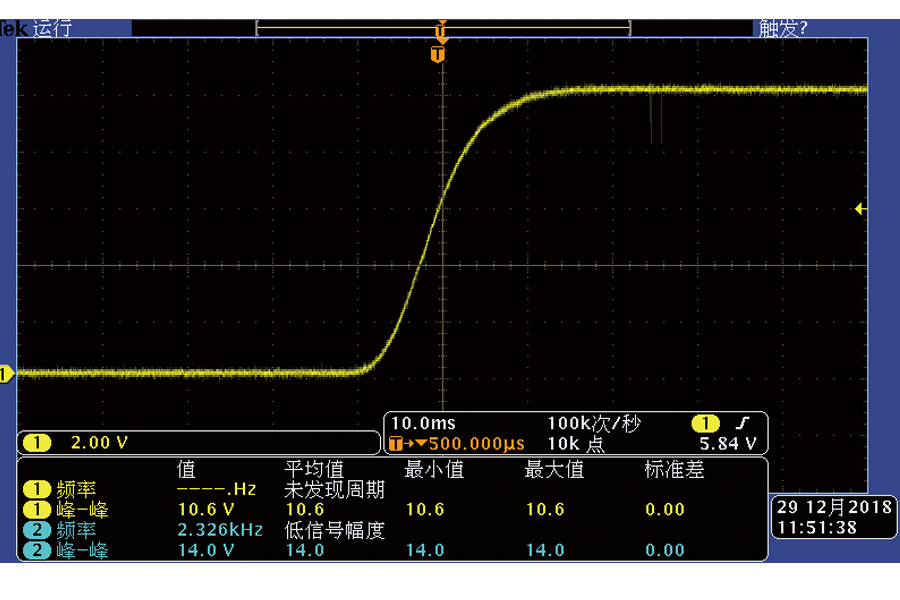The height and width of the screenshot is (600, 900).
Task: Click the channel 2 frequency measurement badge
Action: [36, 530]
